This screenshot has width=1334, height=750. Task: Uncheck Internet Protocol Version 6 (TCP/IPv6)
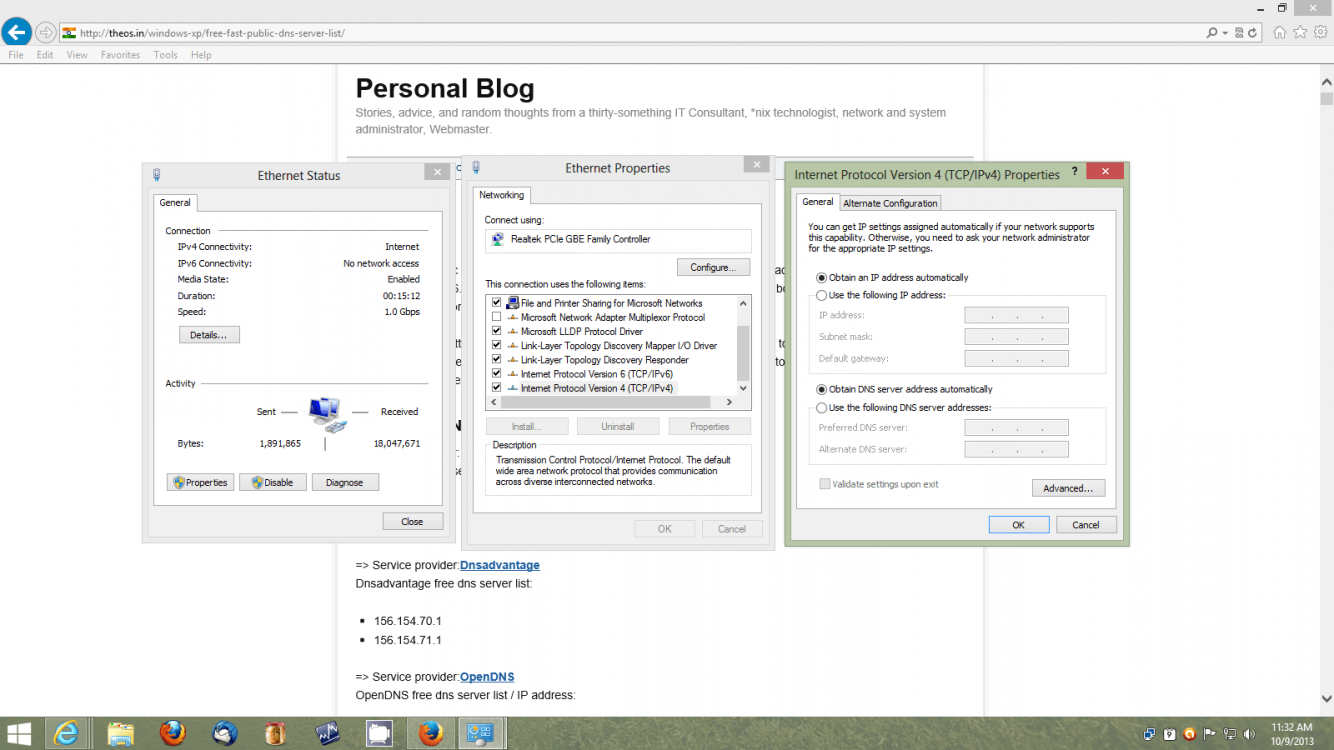pyautogui.click(x=497, y=374)
